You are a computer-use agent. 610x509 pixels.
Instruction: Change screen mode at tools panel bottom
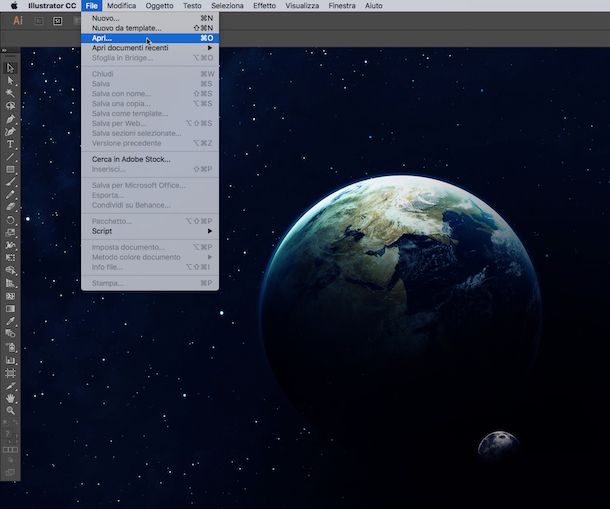coord(10,472)
